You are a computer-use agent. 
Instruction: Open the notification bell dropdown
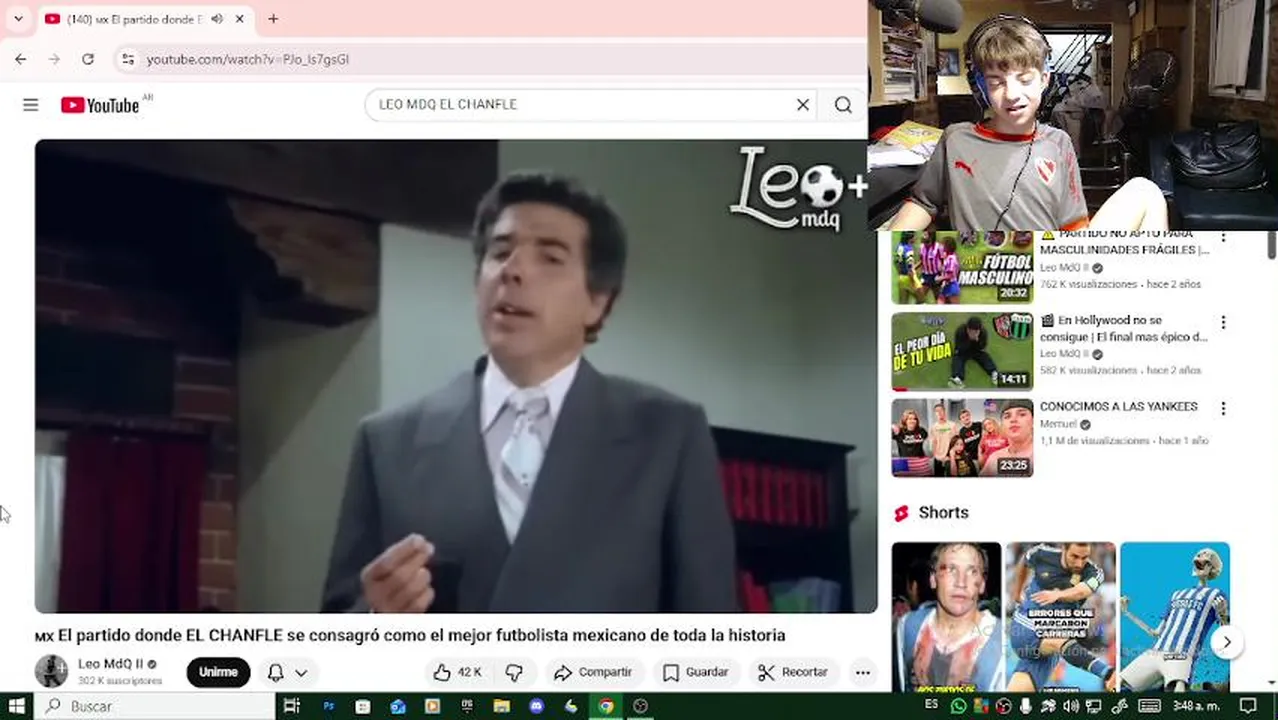pyautogui.click(x=286, y=672)
